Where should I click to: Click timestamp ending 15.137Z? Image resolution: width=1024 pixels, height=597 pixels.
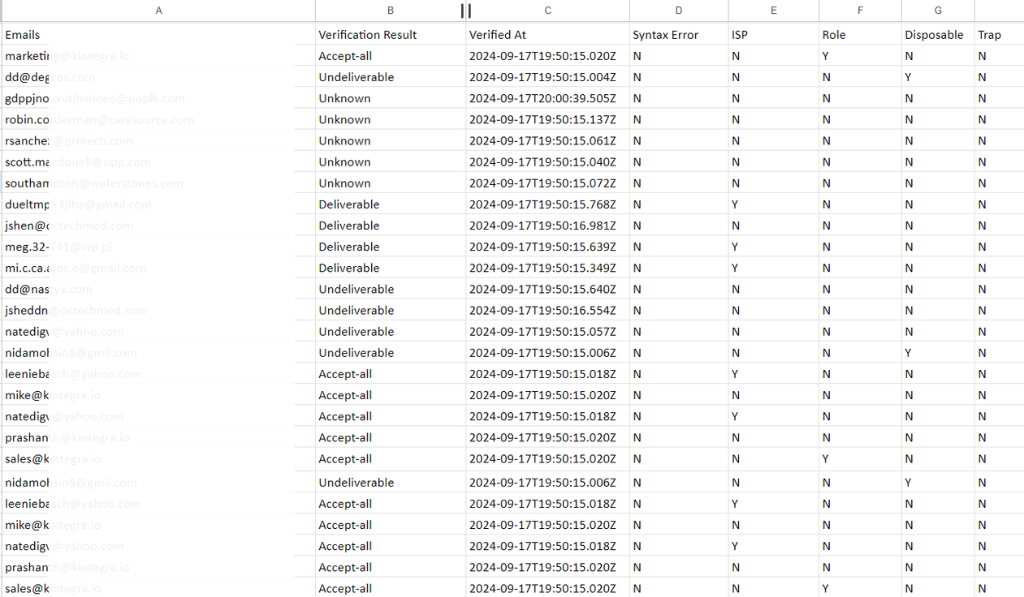(543, 120)
